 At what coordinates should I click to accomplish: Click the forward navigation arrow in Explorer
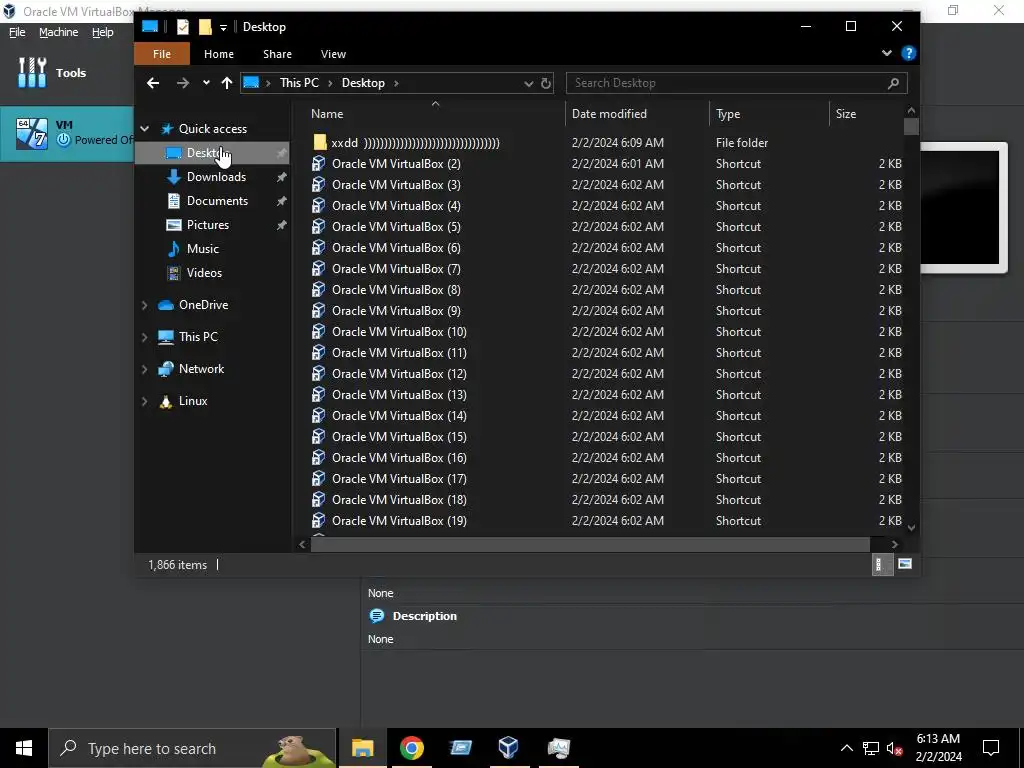click(183, 83)
